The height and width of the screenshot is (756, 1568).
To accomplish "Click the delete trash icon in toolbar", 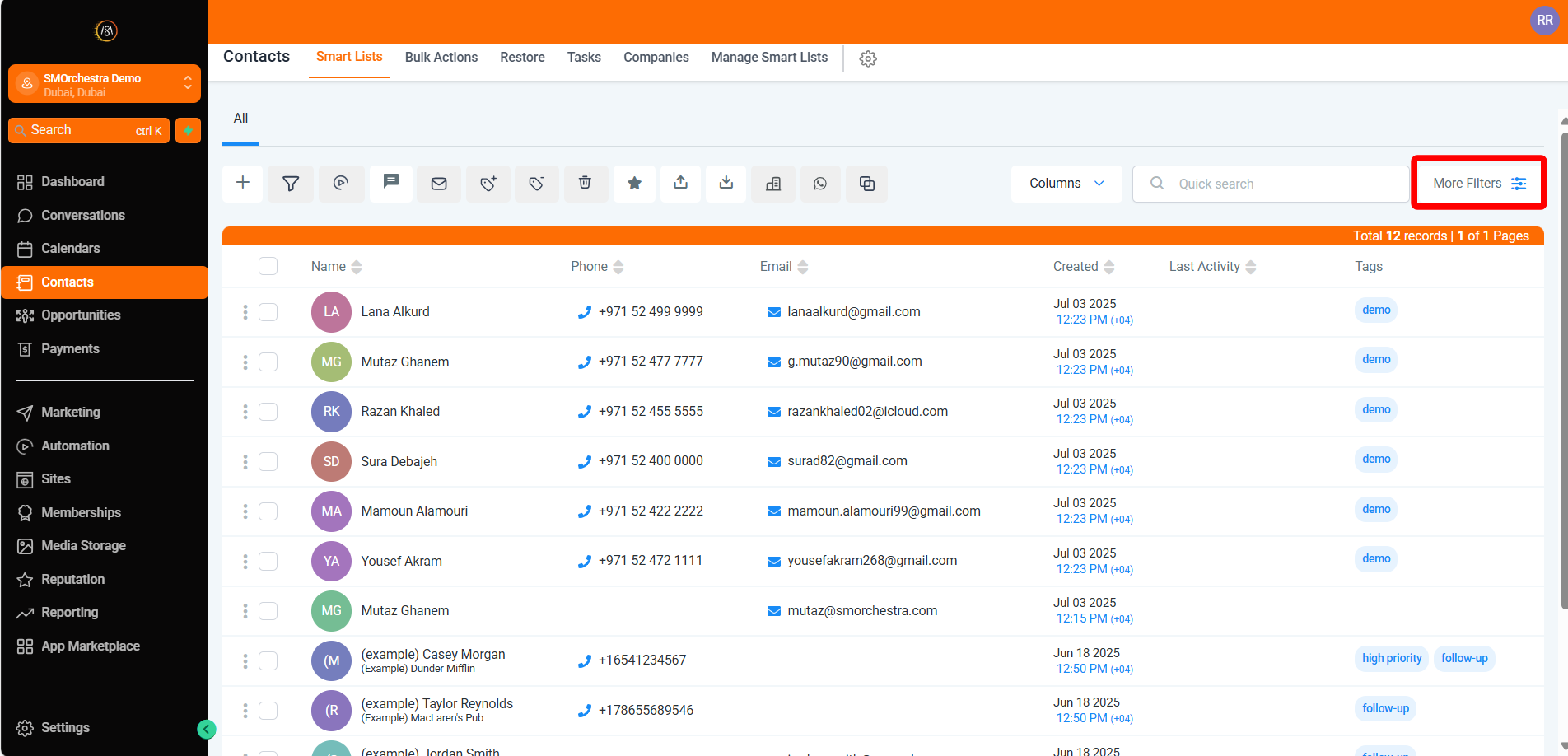I will pyautogui.click(x=585, y=183).
